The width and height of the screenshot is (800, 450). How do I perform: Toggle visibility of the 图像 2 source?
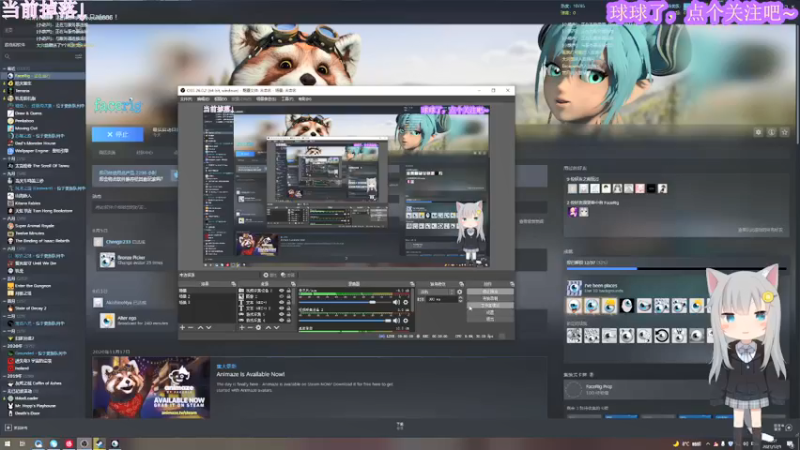282,296
